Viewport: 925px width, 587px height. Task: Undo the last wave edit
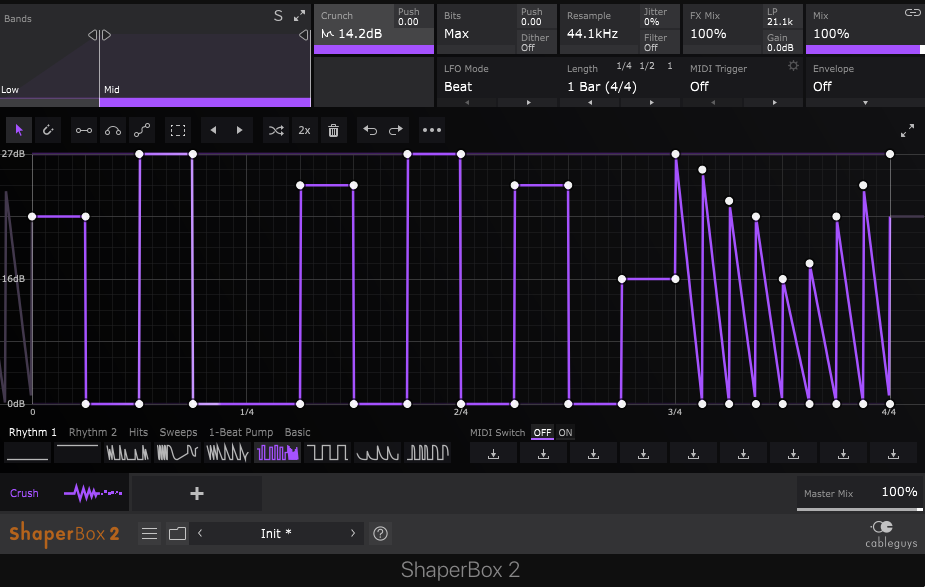[370, 130]
